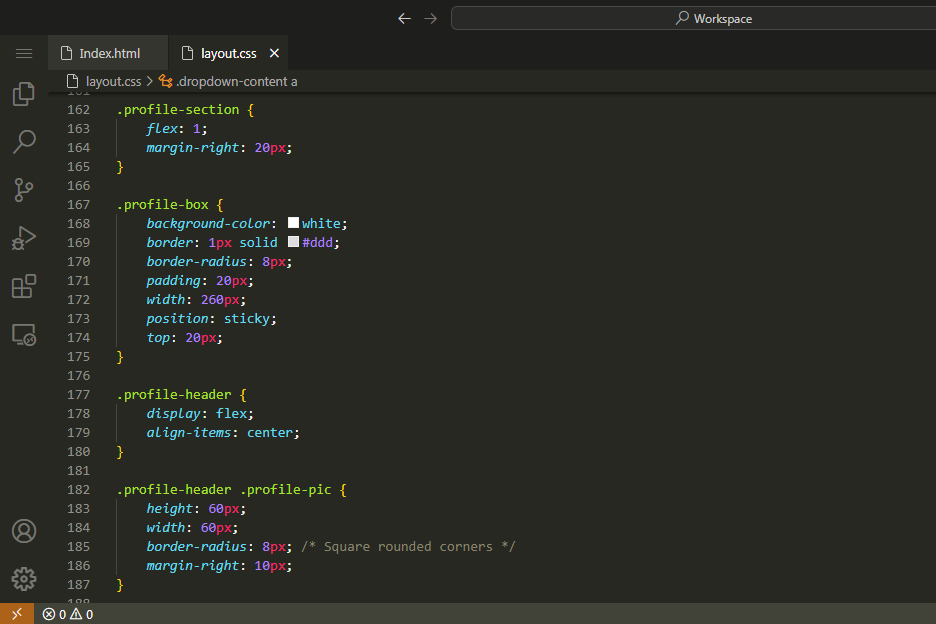Click 'align-items: center' declaration
The height and width of the screenshot is (624, 936).
coord(223,433)
